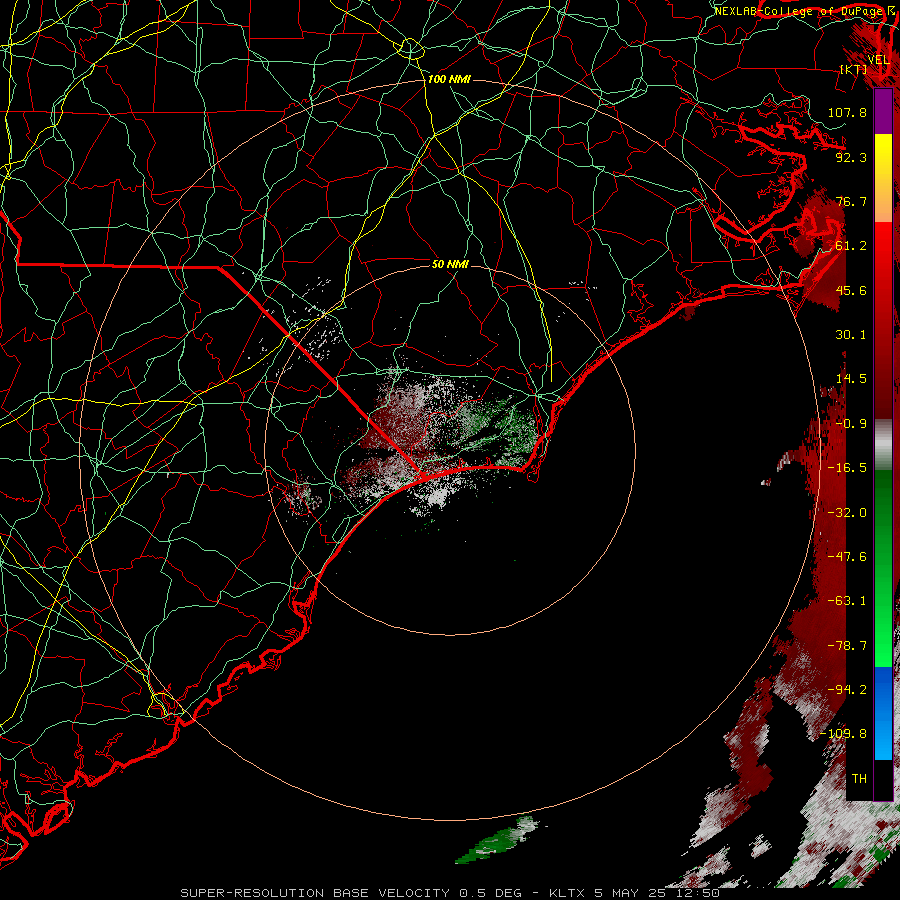This screenshot has height=900, width=900.
Task: Click the purple segment of velocity color bar
Action: tap(883, 111)
